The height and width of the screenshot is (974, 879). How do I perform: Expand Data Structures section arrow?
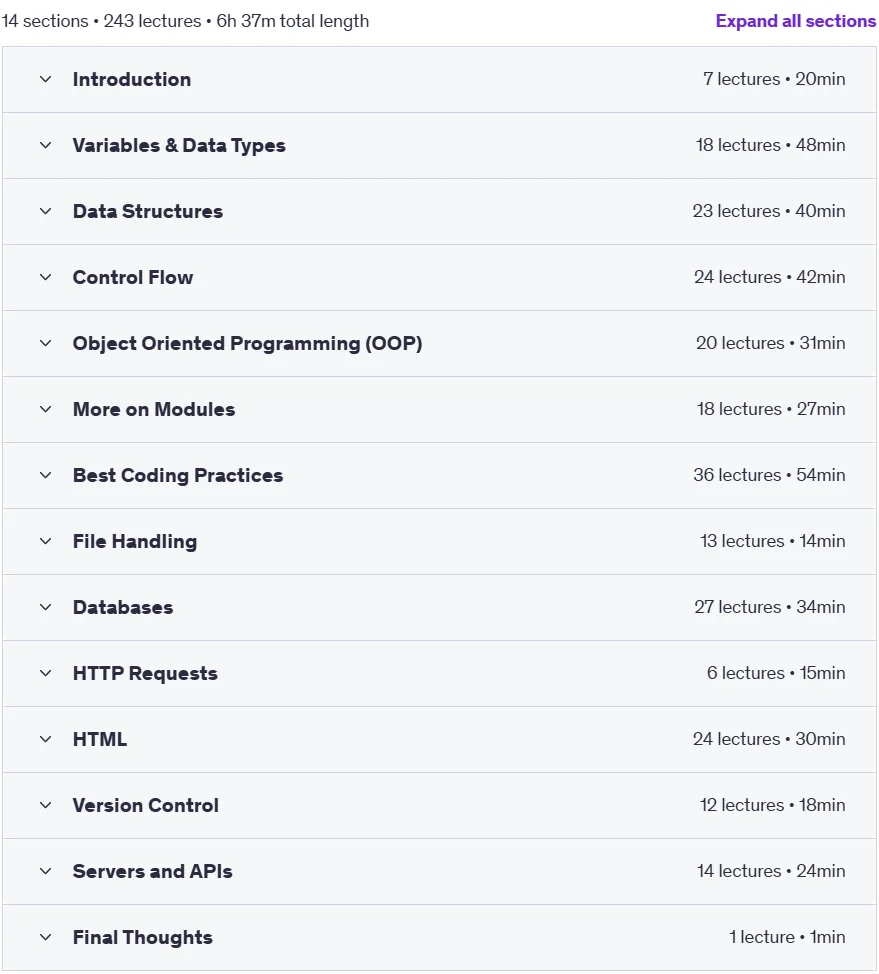click(45, 211)
